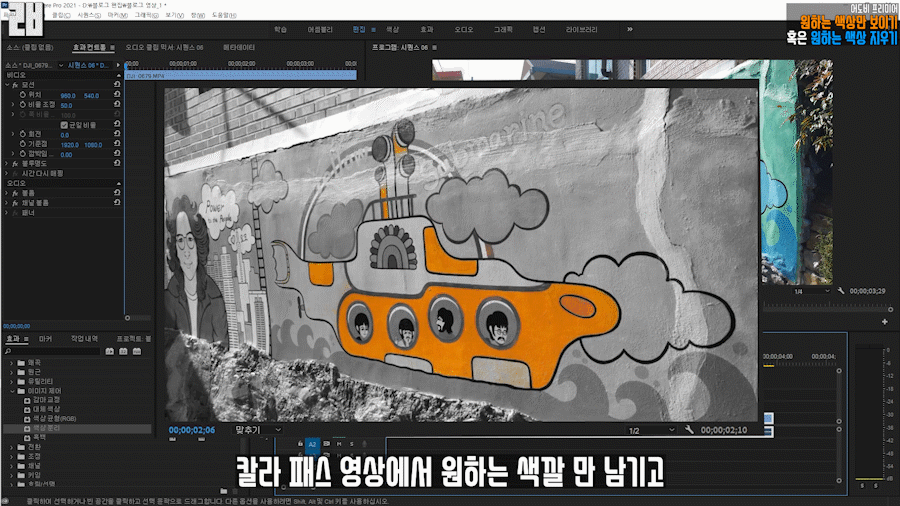Open the source clip dropdown next to DJI_0679

61,65
